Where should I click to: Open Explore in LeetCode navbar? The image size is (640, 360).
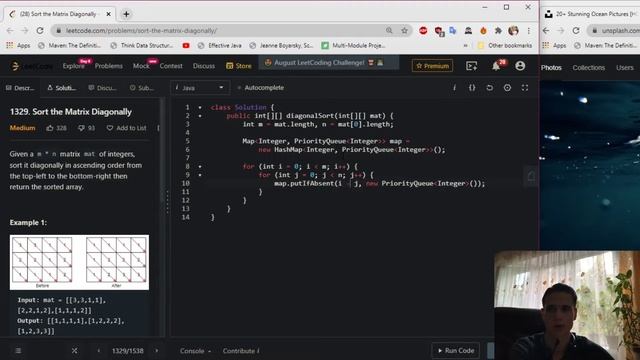coord(73,66)
